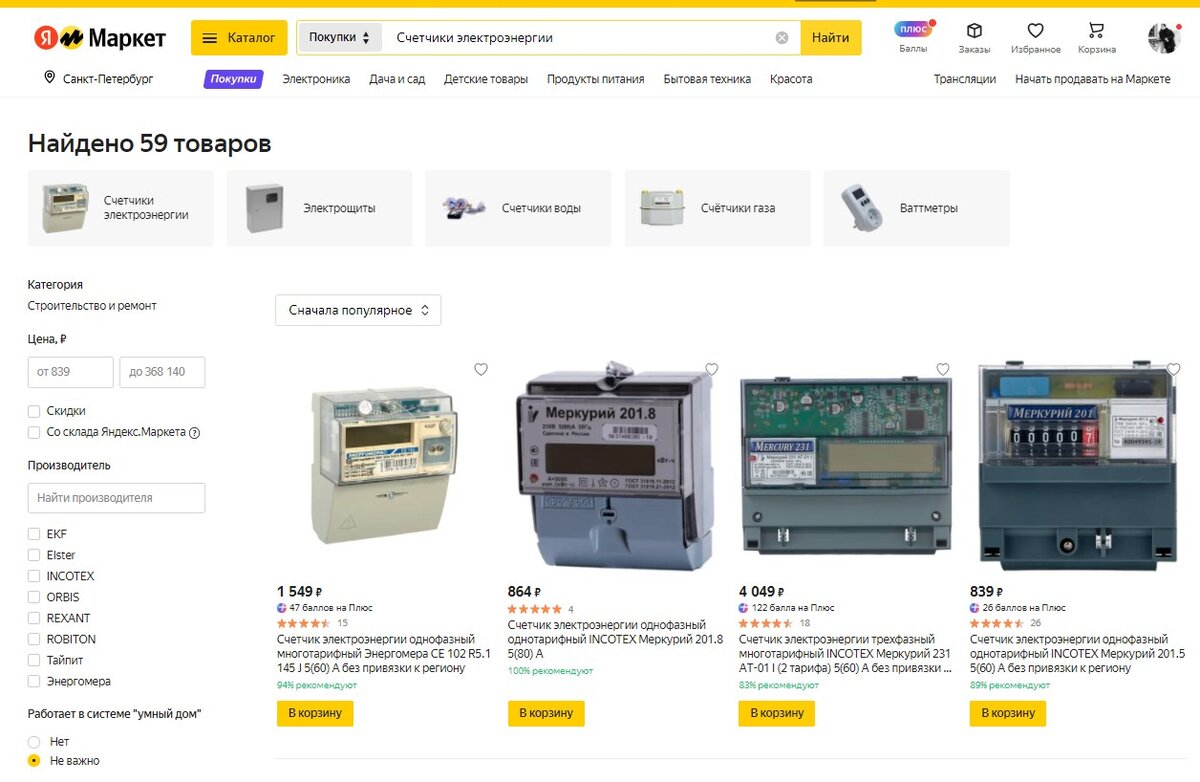Open the Каталог menu button

(239, 38)
